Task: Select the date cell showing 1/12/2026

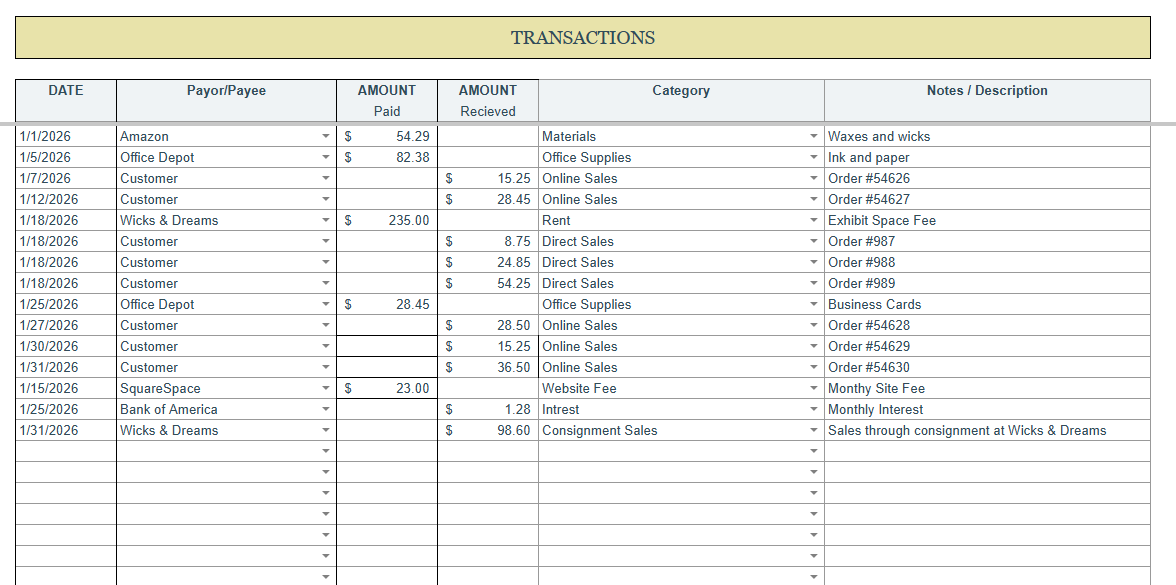Action: tap(65, 199)
